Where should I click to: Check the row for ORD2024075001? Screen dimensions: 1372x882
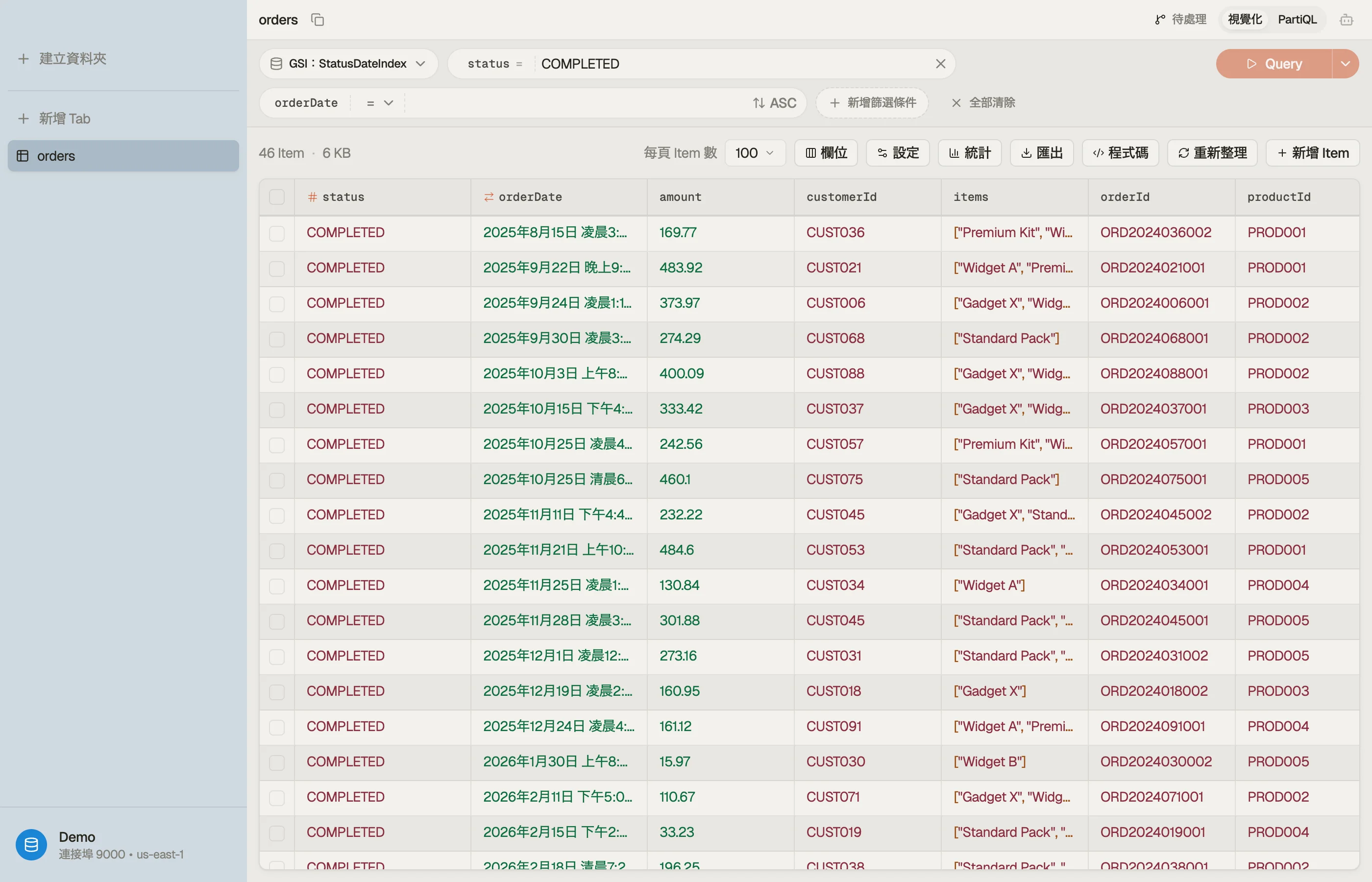pyautogui.click(x=276, y=480)
